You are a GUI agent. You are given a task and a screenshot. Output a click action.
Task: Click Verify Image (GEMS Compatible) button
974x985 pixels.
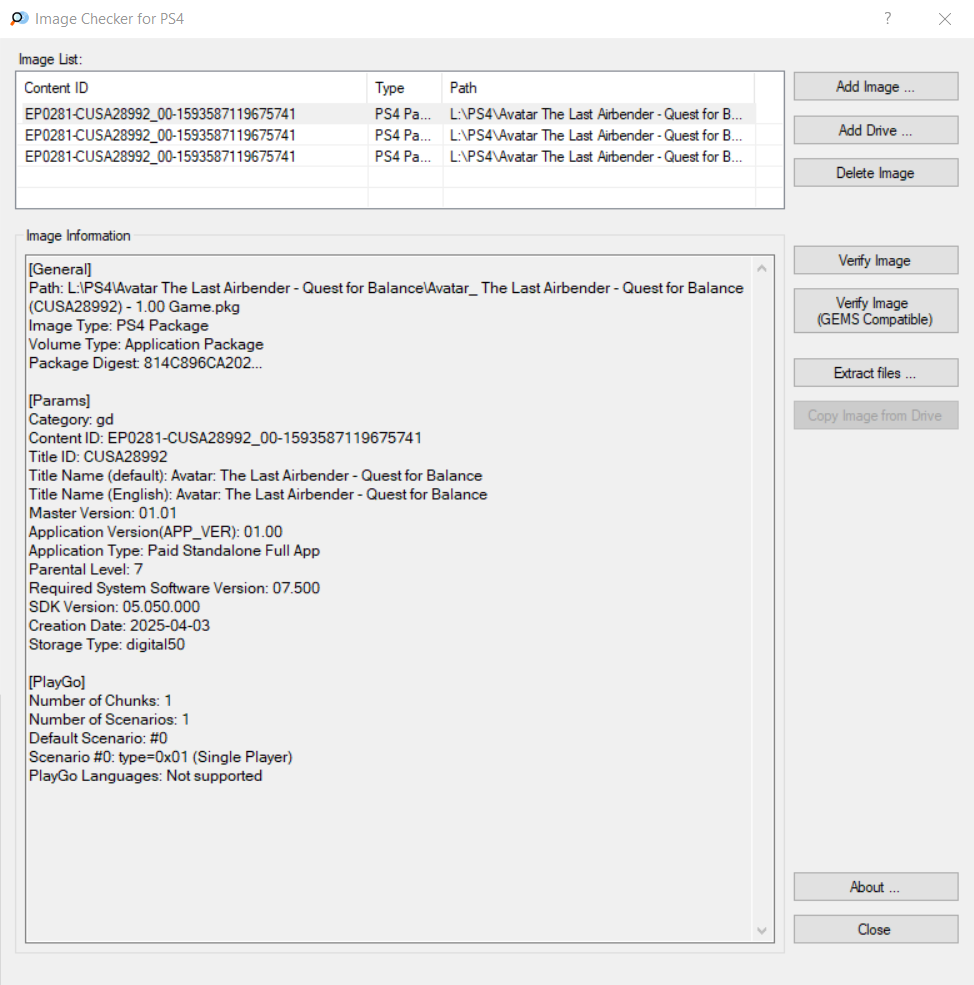coord(875,311)
